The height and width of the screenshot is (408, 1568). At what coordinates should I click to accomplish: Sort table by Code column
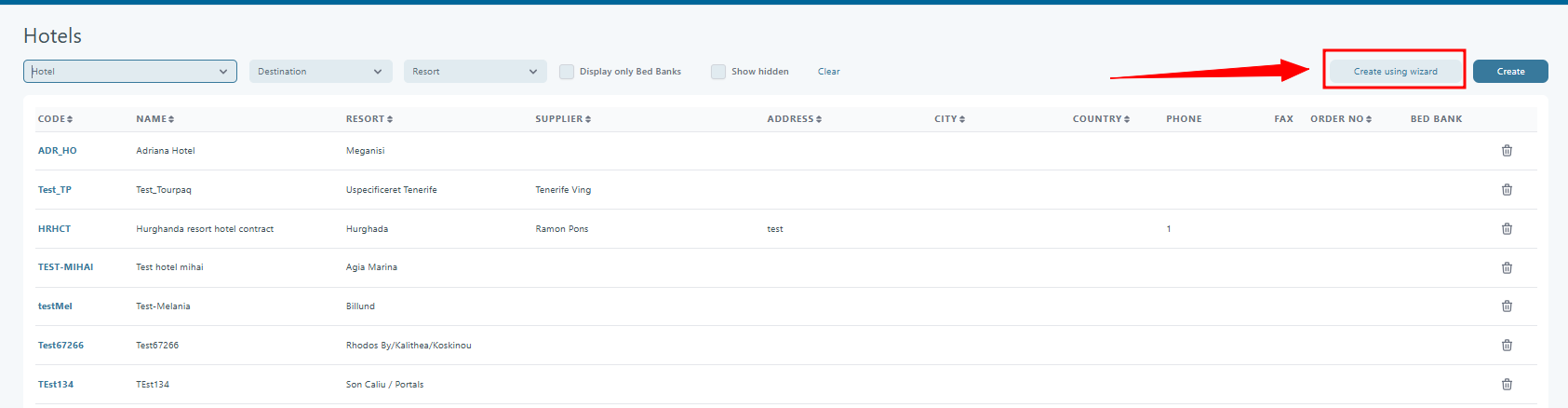[x=55, y=119]
